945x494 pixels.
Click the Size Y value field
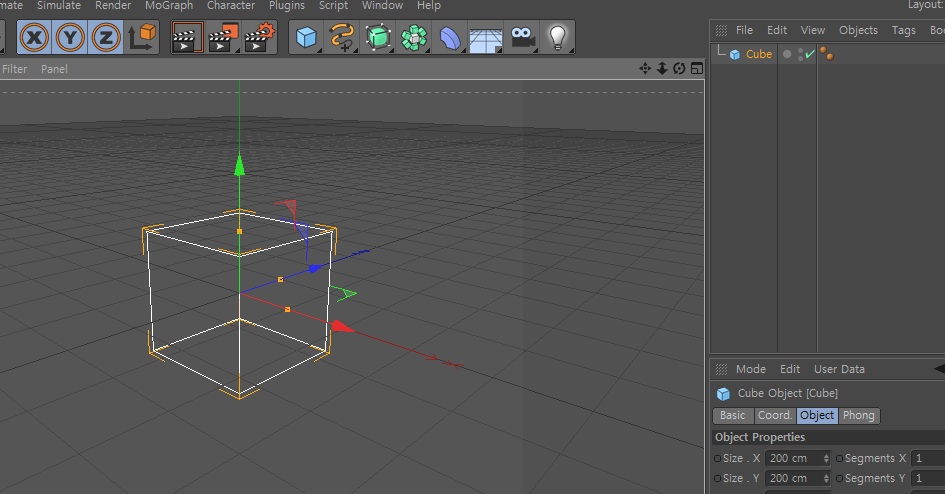pyautogui.click(x=793, y=478)
